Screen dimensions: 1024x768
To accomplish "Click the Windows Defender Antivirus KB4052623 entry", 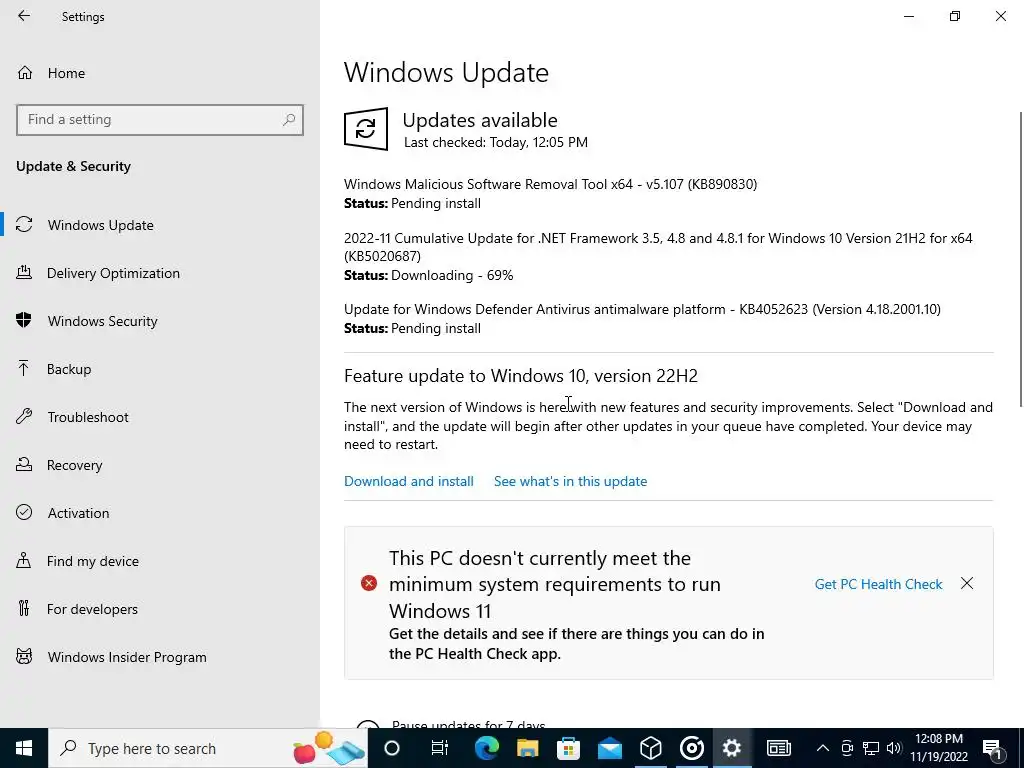I will click(x=643, y=318).
